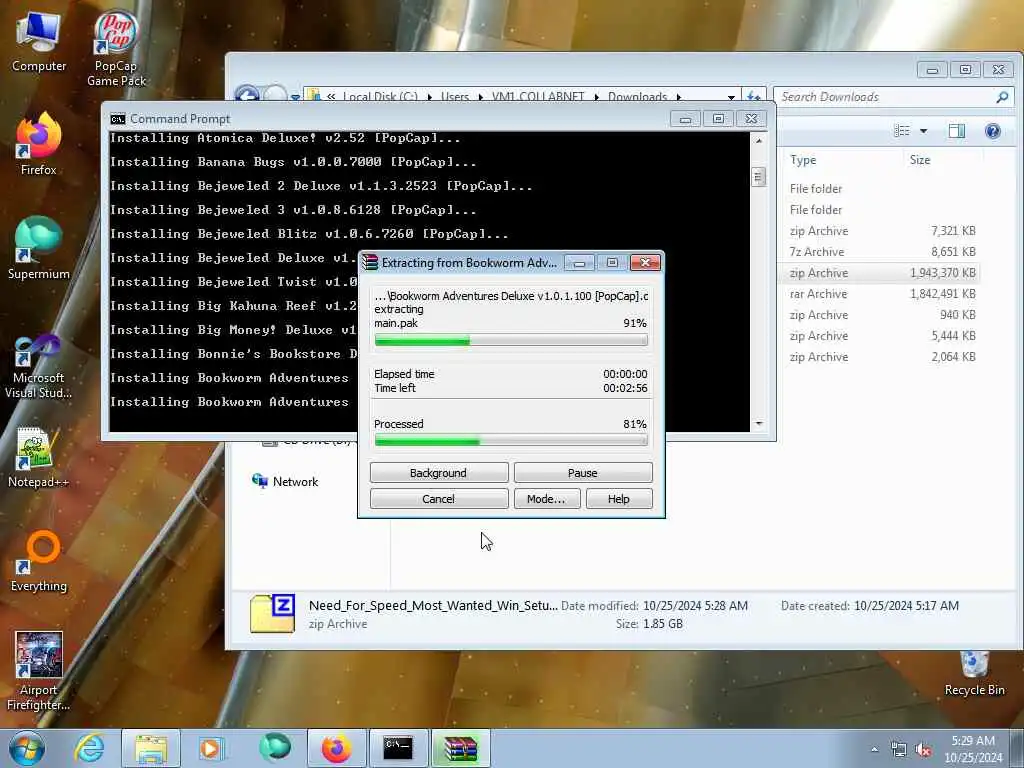Click Help in the extraction dialog

click(x=619, y=499)
